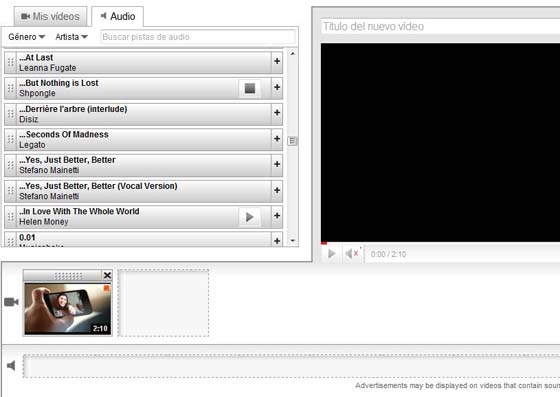Screen dimensions: 560x397
Task: Click the Título del nuevo vídeo field
Action: click(x=441, y=26)
